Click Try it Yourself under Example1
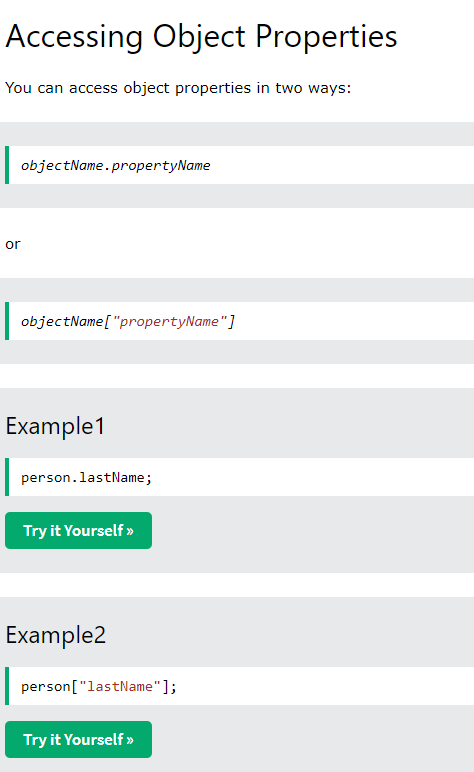This screenshot has width=474, height=772. [x=78, y=530]
